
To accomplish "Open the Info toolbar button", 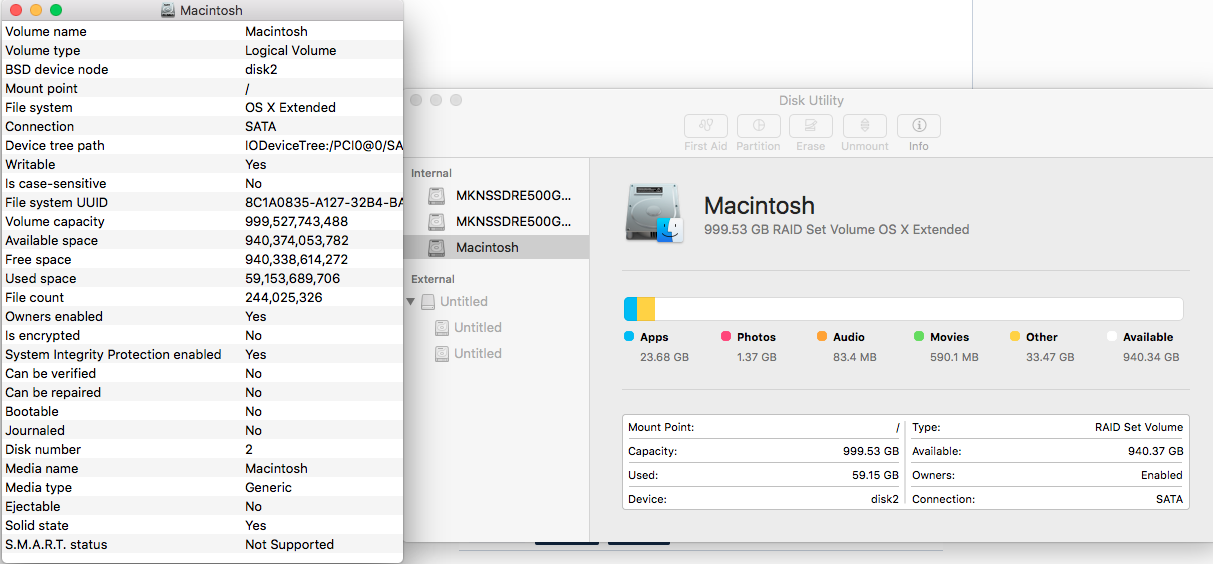I will pos(919,126).
